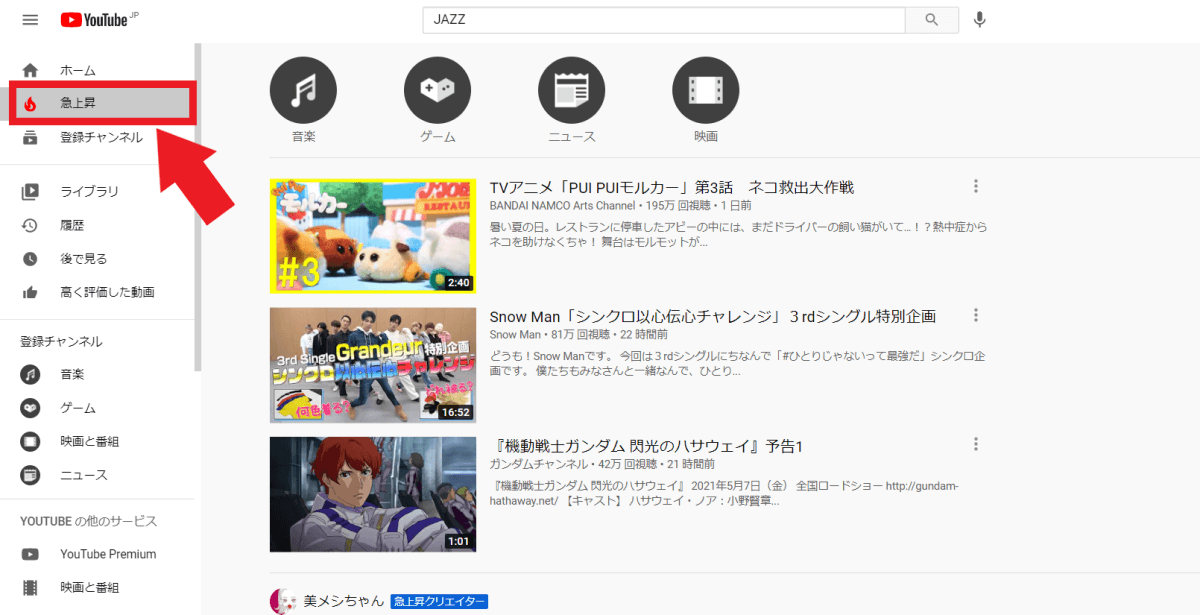Open title Snow Man「シンクロ以心伝心チャレンジ」
This screenshot has width=1200, height=615.
(x=713, y=317)
